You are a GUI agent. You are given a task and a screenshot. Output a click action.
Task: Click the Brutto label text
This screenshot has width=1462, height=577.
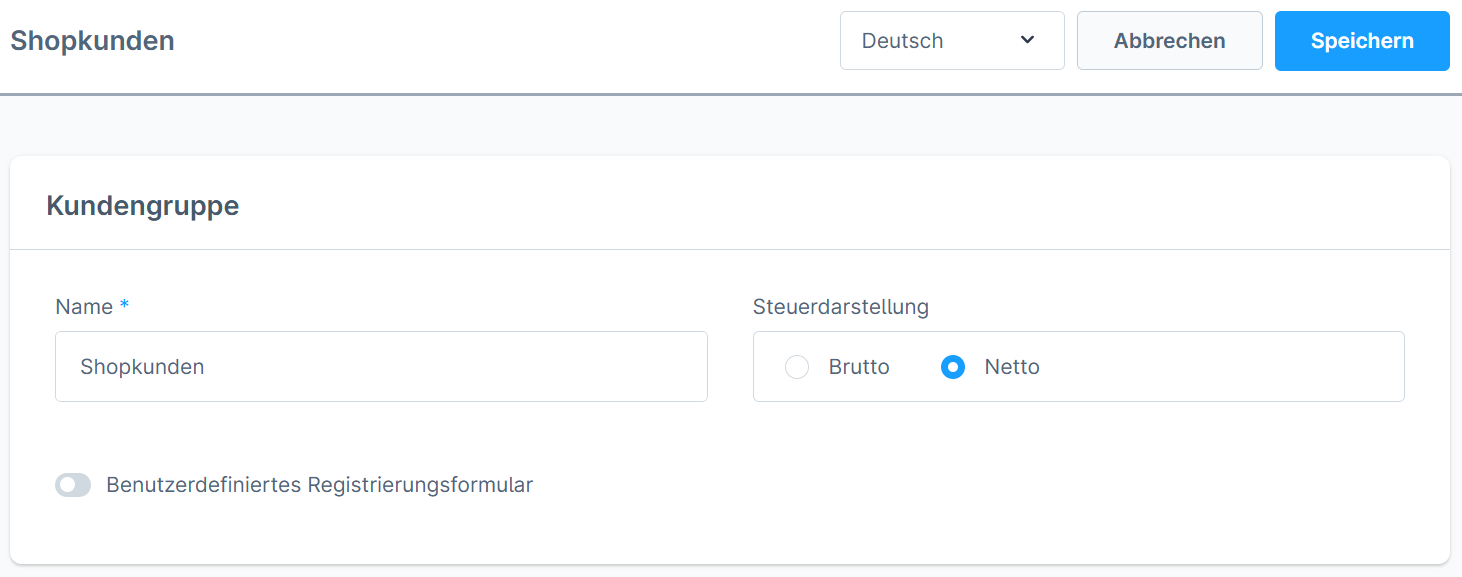[x=859, y=367]
